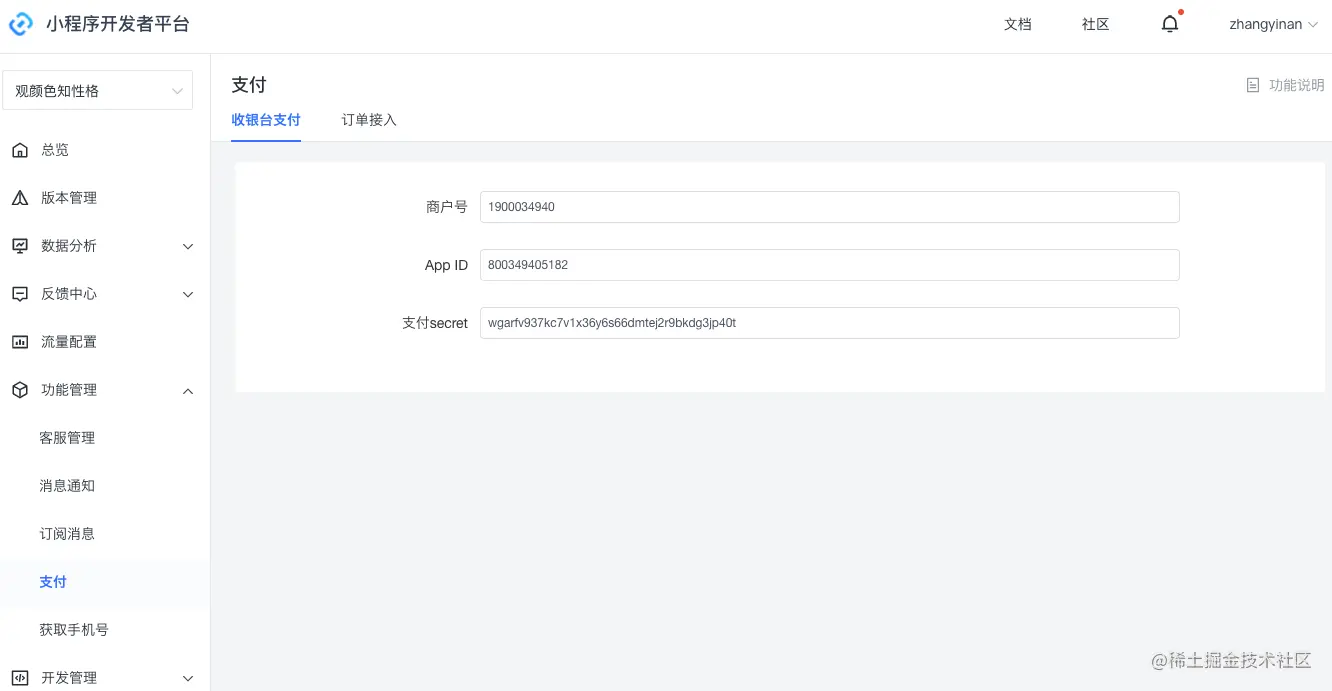Expand the 开发管理 chevron
The height and width of the screenshot is (691, 1332).
coord(188,678)
